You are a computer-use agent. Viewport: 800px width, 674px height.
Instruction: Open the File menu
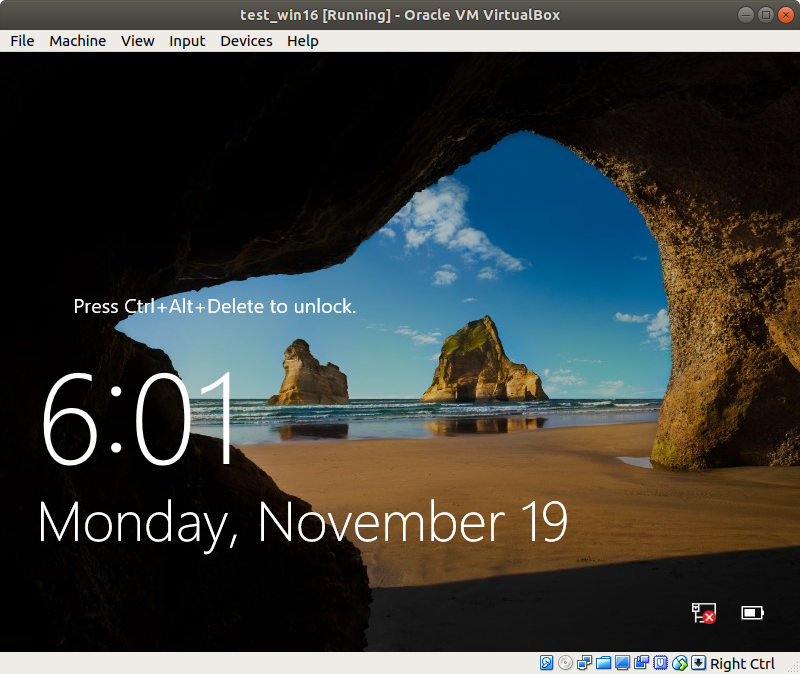tap(21, 41)
